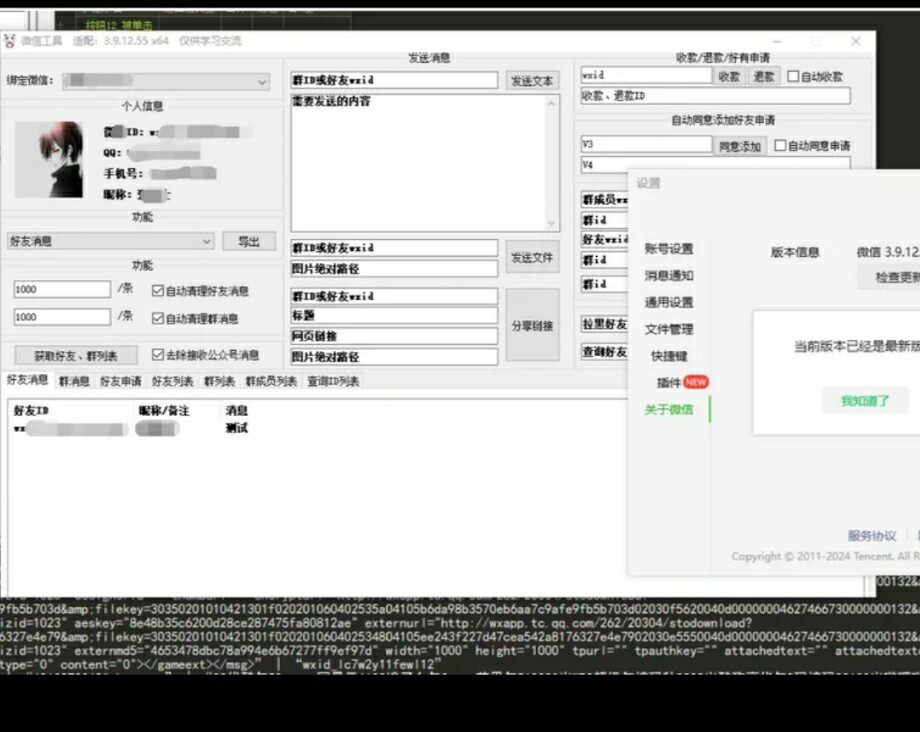Click the 收款 button

pos(729,76)
